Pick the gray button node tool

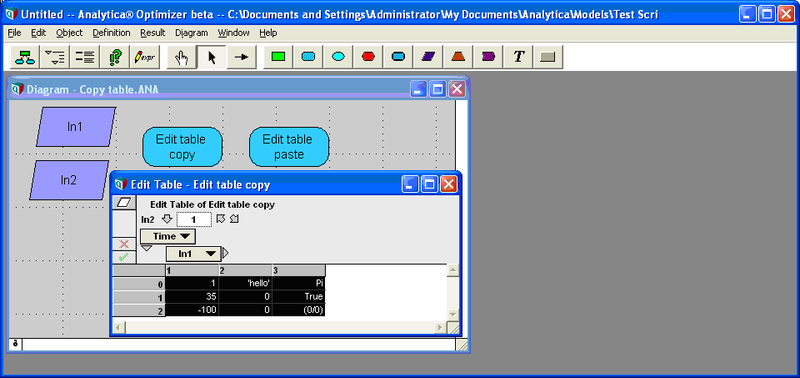click(x=548, y=57)
